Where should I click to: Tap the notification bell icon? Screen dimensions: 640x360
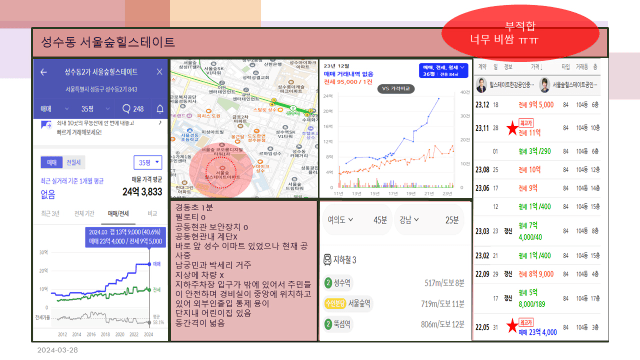(x=160, y=109)
